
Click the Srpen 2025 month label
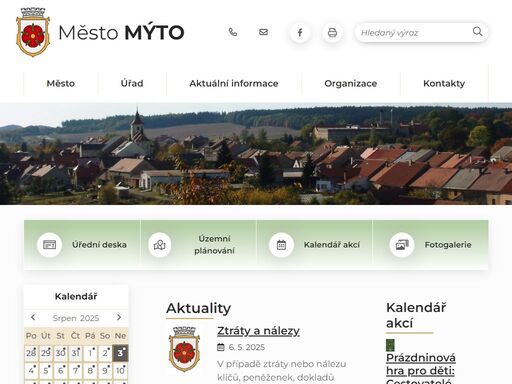pos(76,318)
